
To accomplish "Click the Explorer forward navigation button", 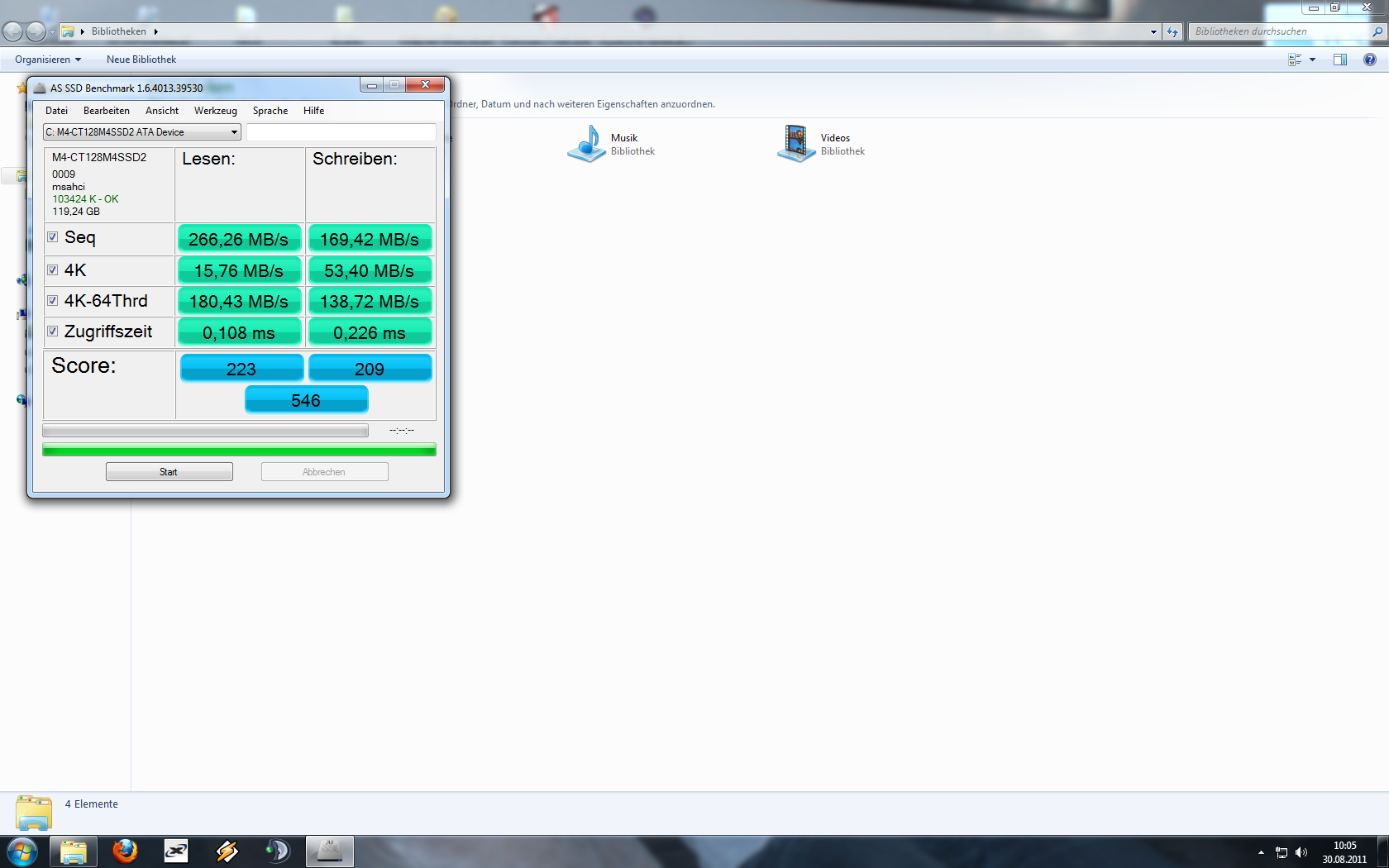I will [36, 31].
